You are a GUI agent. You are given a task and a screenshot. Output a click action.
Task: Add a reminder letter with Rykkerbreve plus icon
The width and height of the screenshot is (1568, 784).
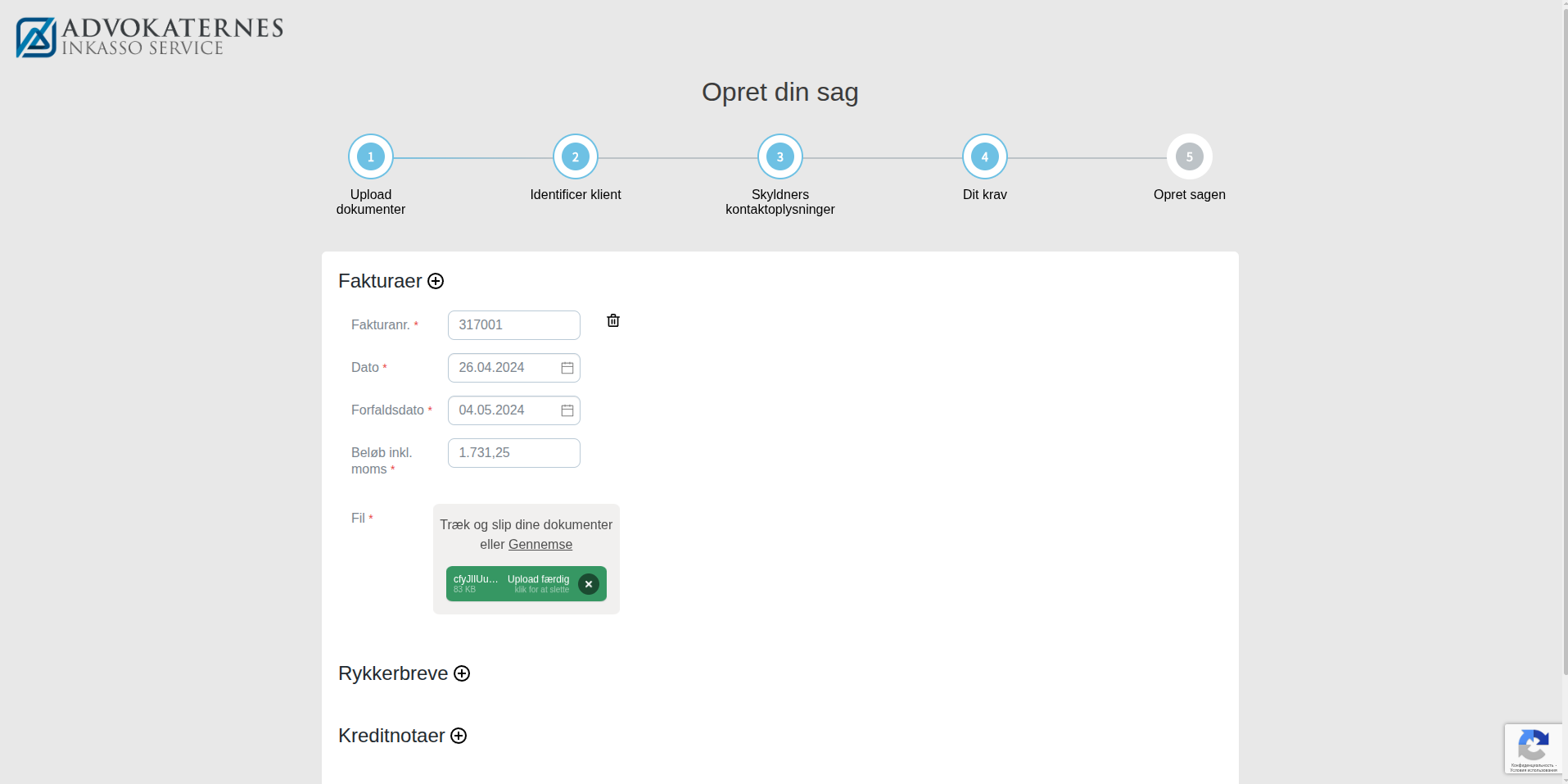462,673
